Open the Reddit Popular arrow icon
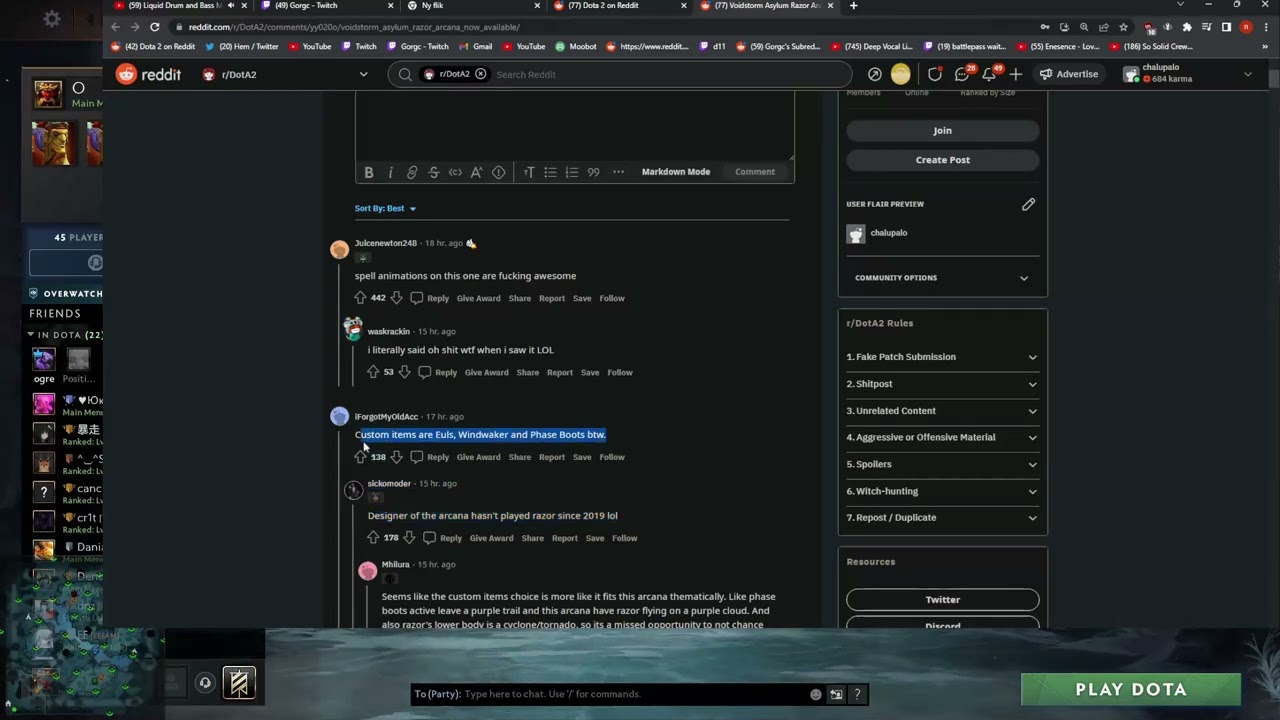Image resolution: width=1280 pixels, height=720 pixels. pyautogui.click(x=875, y=74)
